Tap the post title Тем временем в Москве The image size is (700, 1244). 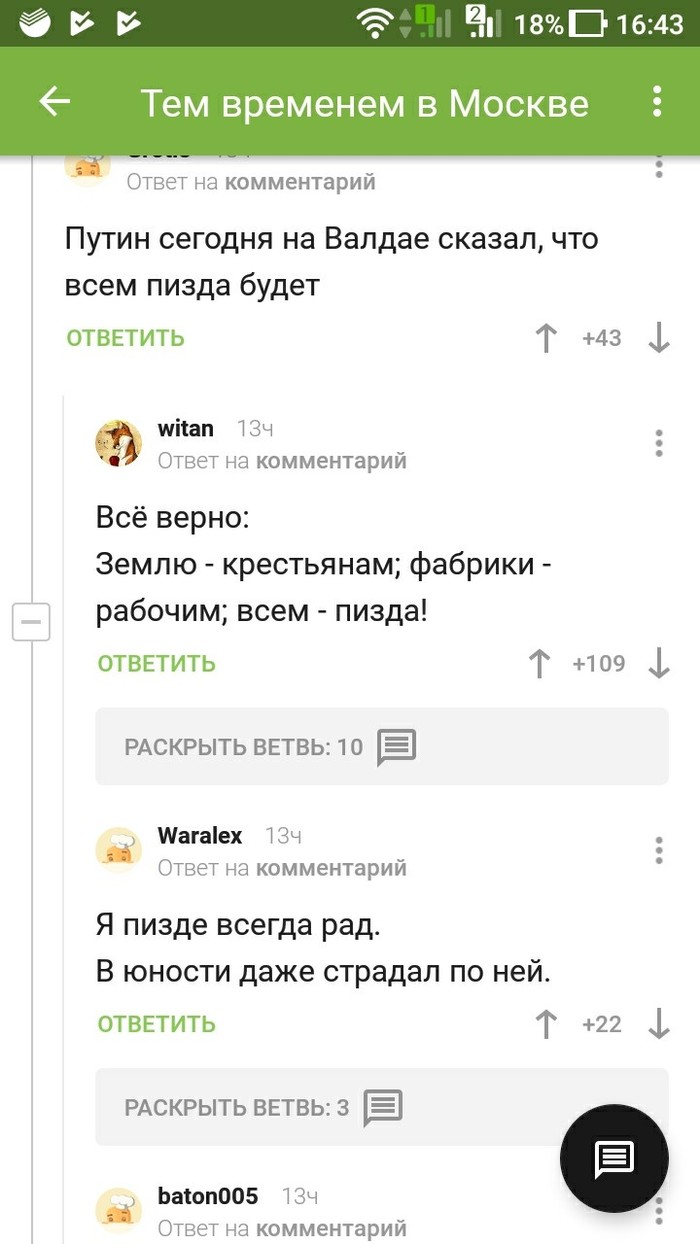pyautogui.click(x=364, y=101)
